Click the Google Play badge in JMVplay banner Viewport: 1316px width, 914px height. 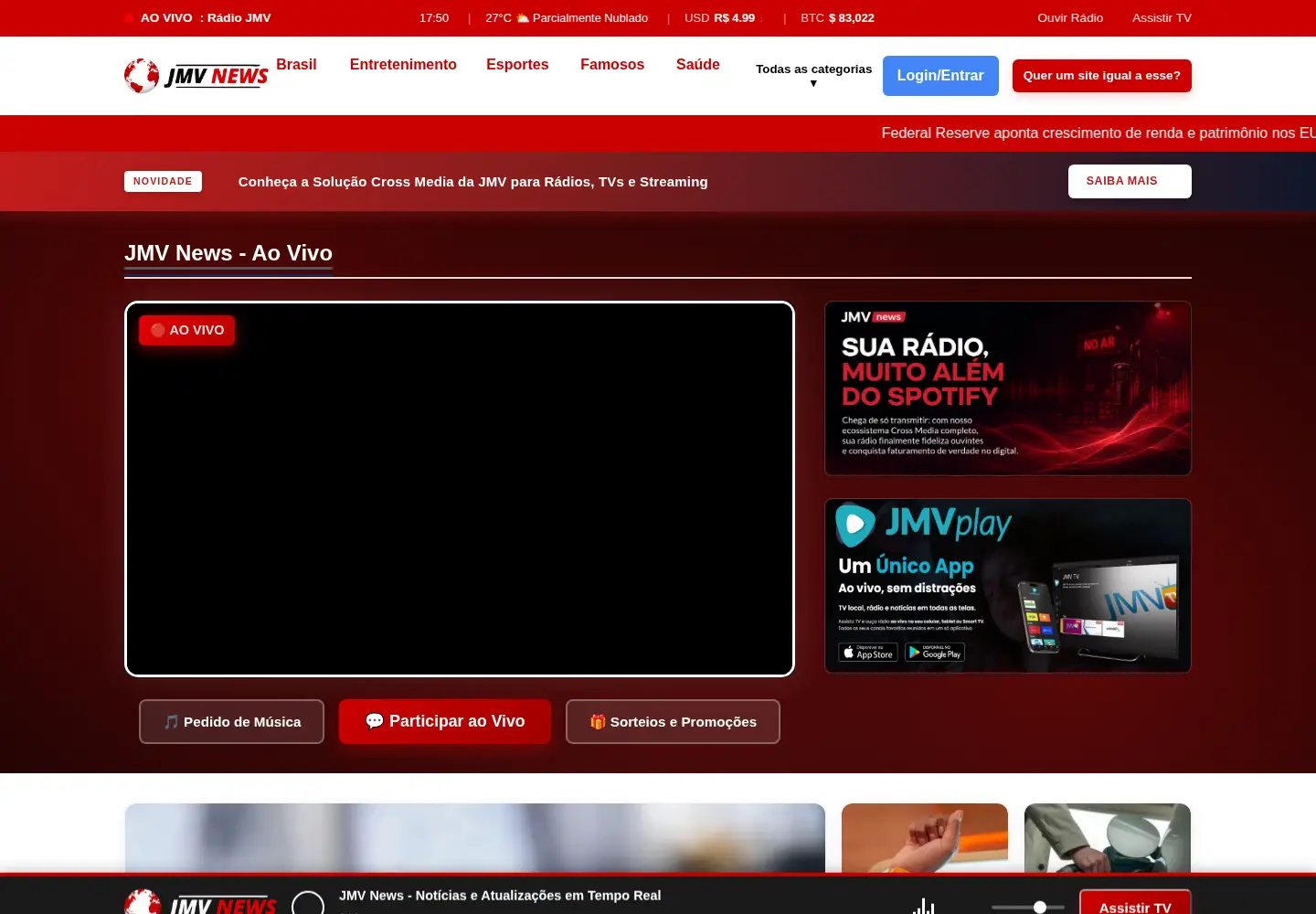(x=935, y=652)
